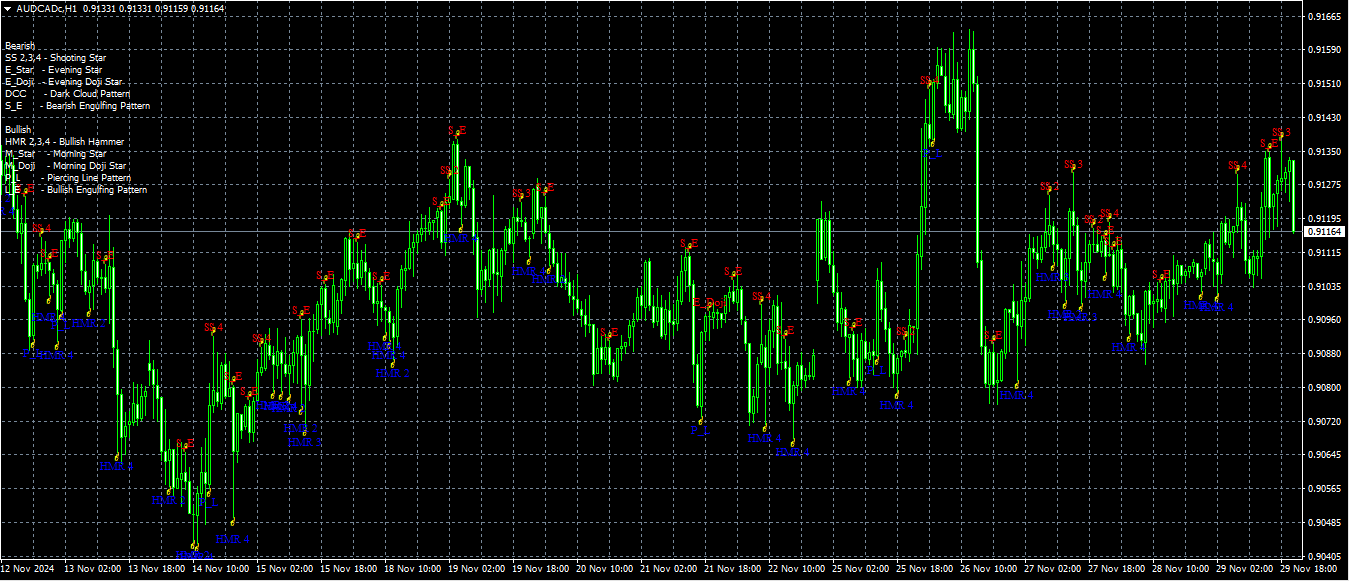Viewport: 1349px width, 581px height.
Task: Click the '12 Nov 2024' time axis label
Action: pos(28,569)
